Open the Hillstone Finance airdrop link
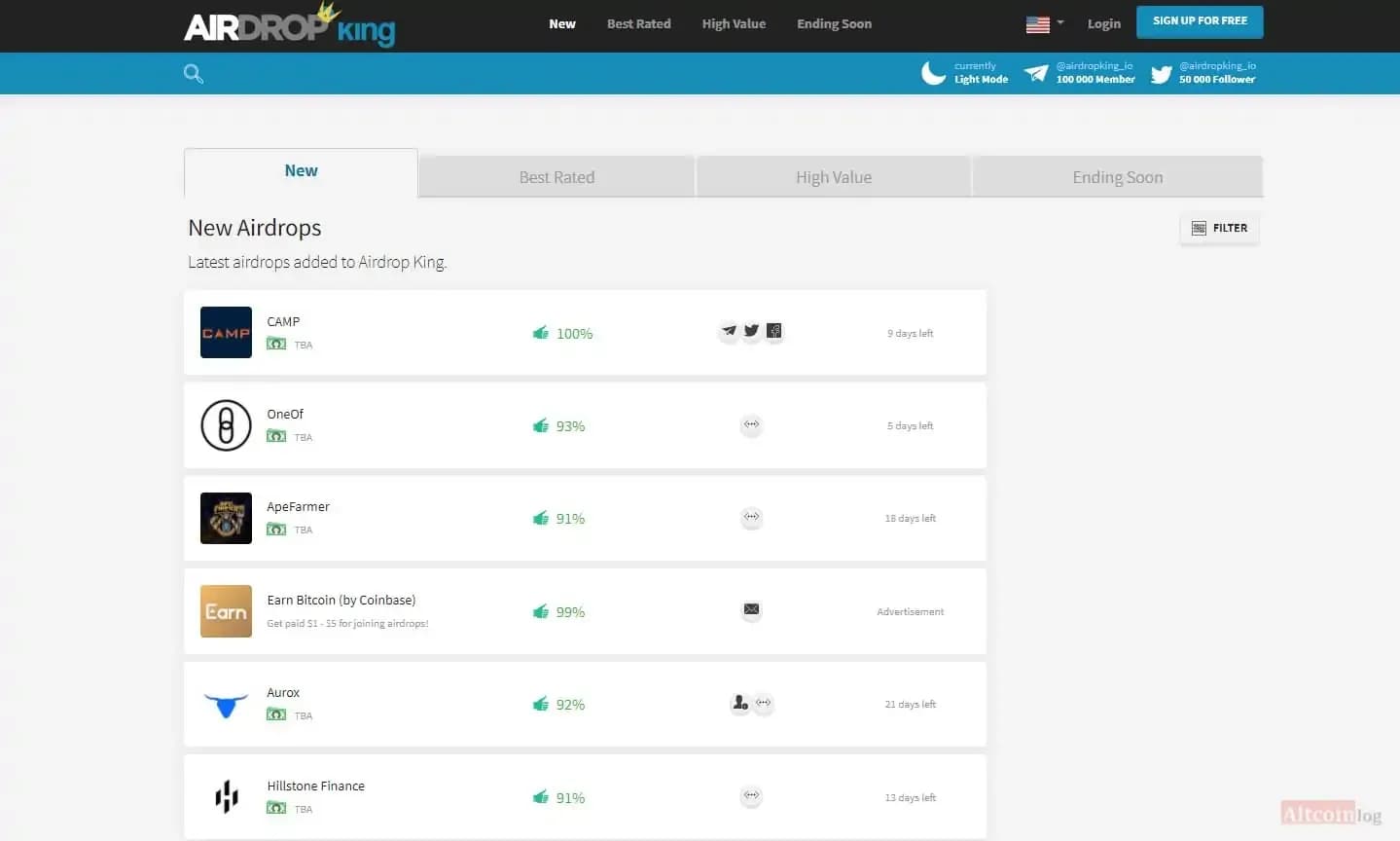1400x841 pixels. pos(315,786)
